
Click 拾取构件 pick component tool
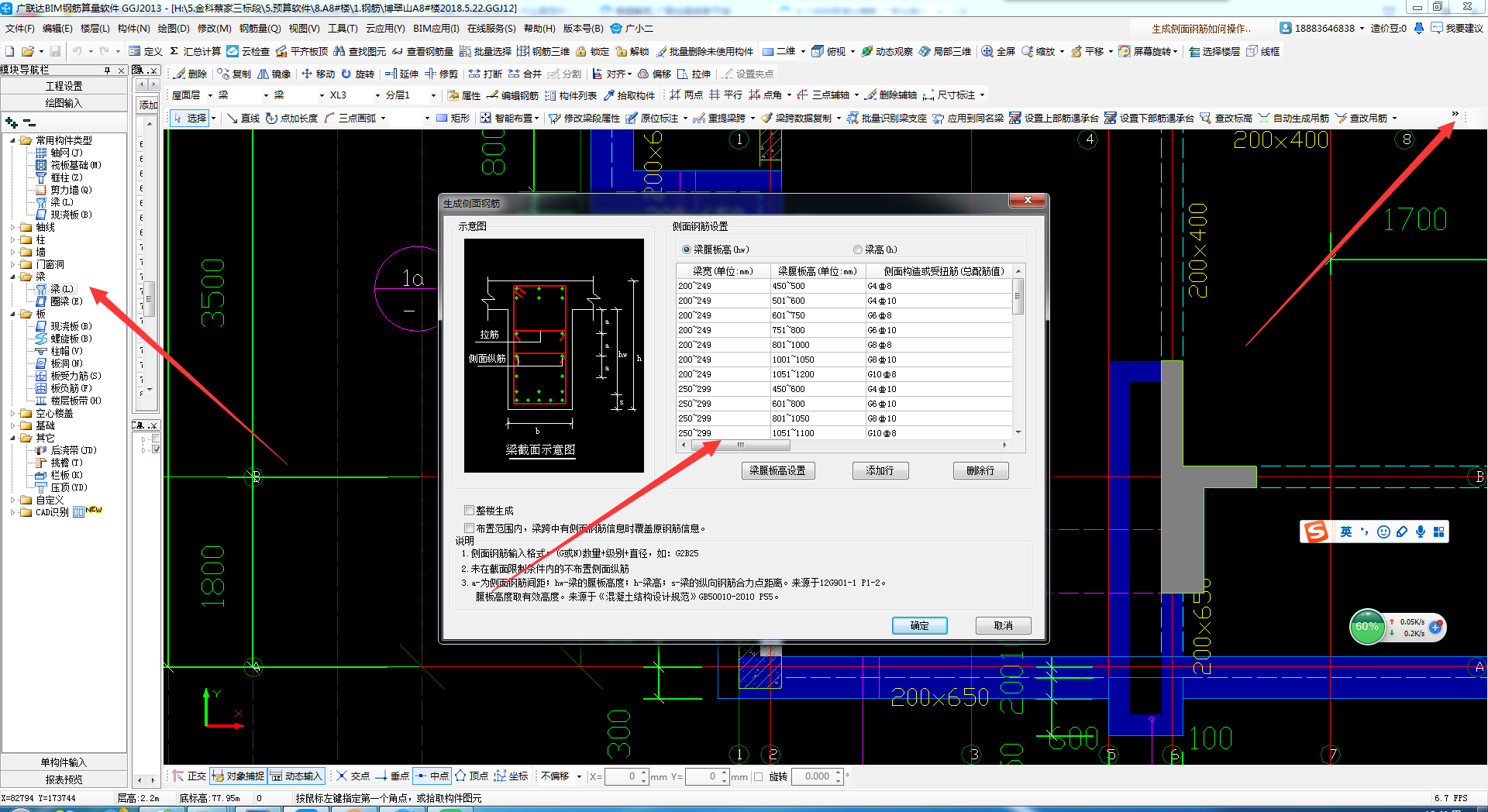click(629, 95)
